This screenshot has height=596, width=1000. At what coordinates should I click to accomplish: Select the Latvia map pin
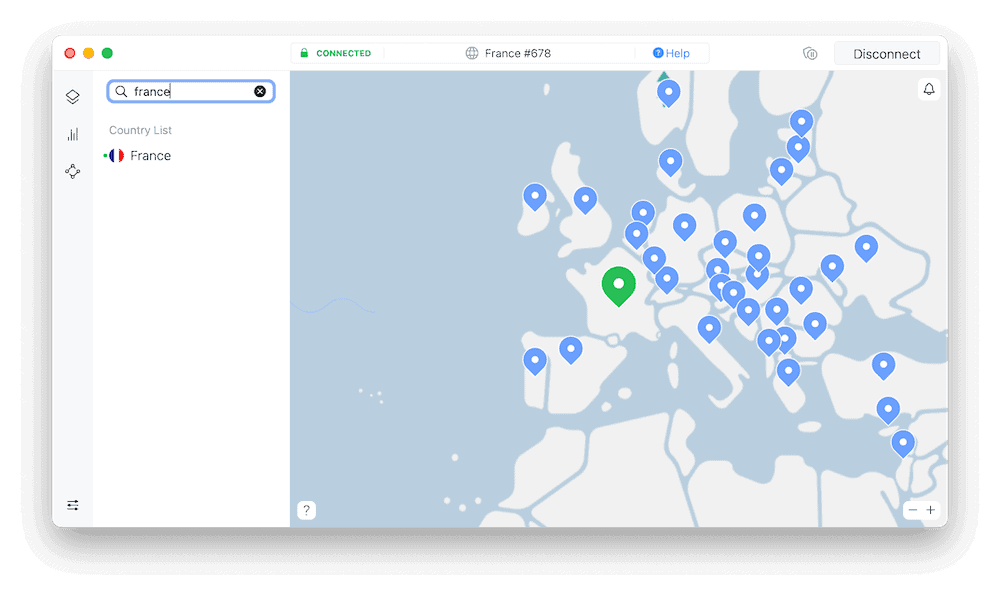coord(781,172)
